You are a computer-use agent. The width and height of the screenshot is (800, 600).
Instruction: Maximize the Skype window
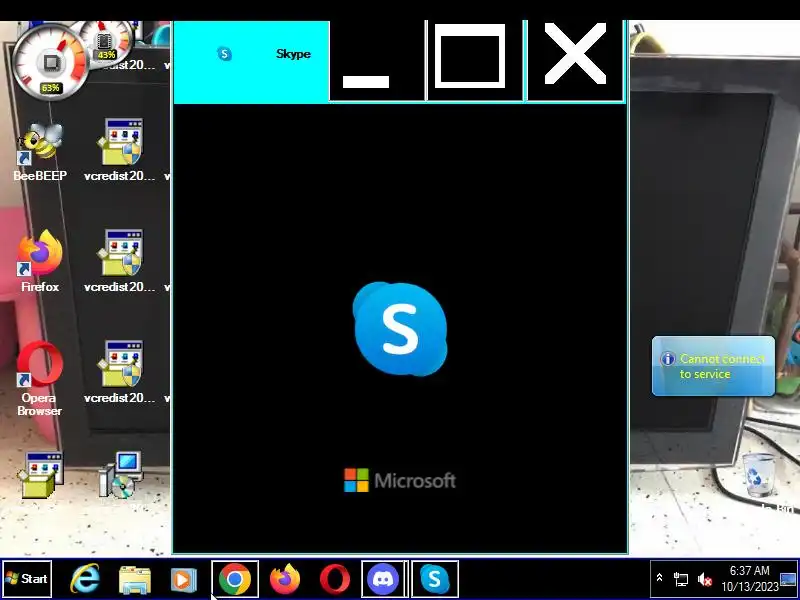[474, 61]
